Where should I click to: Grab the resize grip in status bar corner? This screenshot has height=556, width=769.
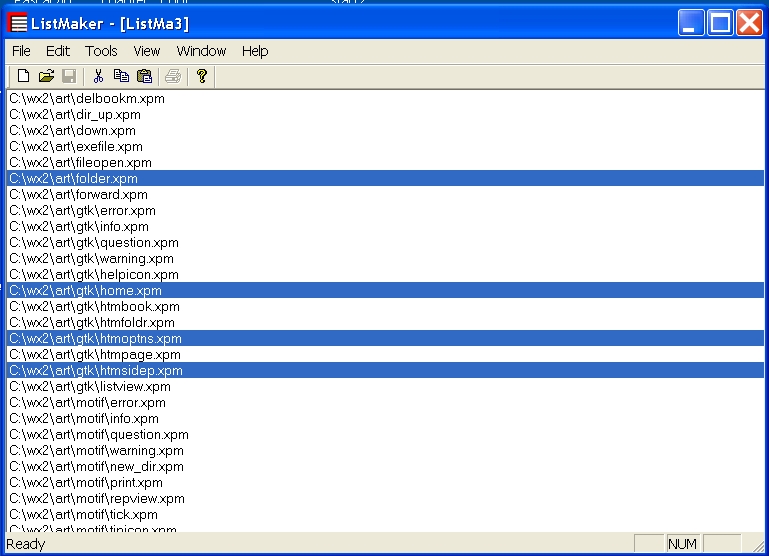758,545
